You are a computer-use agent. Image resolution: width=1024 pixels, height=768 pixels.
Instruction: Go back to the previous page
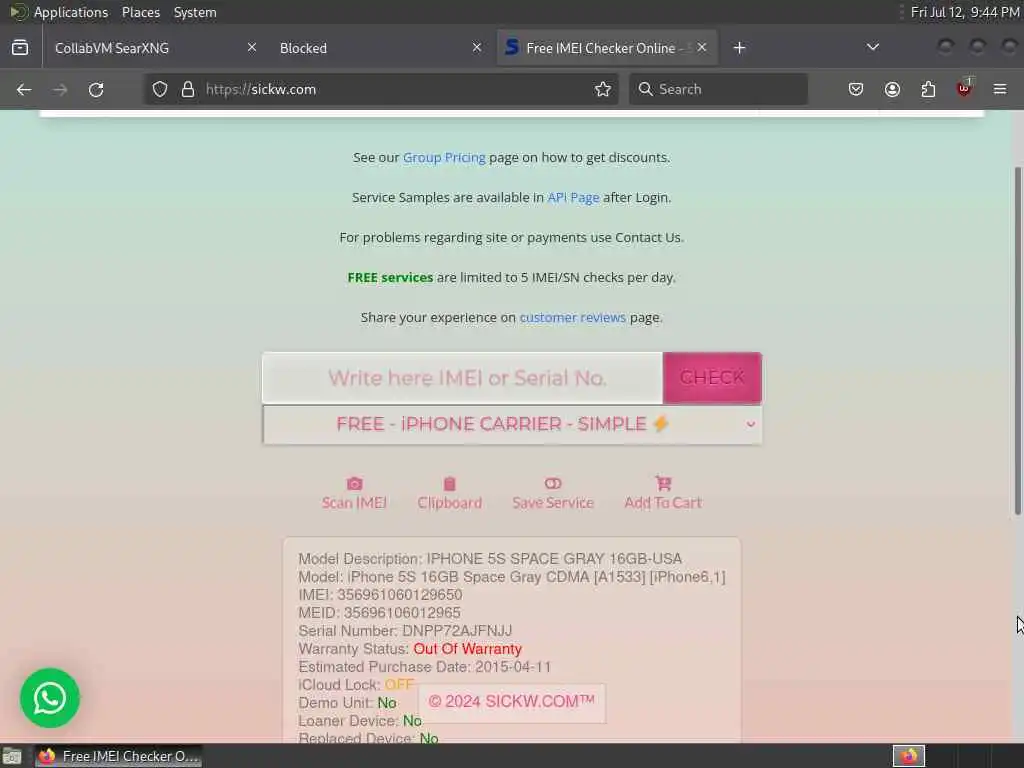click(x=24, y=89)
